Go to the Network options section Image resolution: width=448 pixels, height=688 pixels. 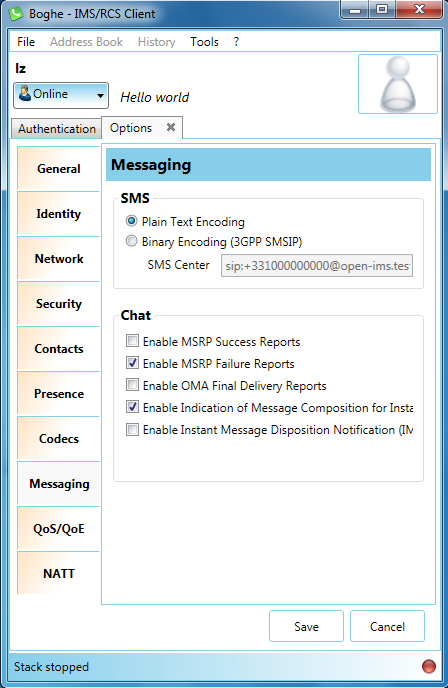tap(58, 259)
